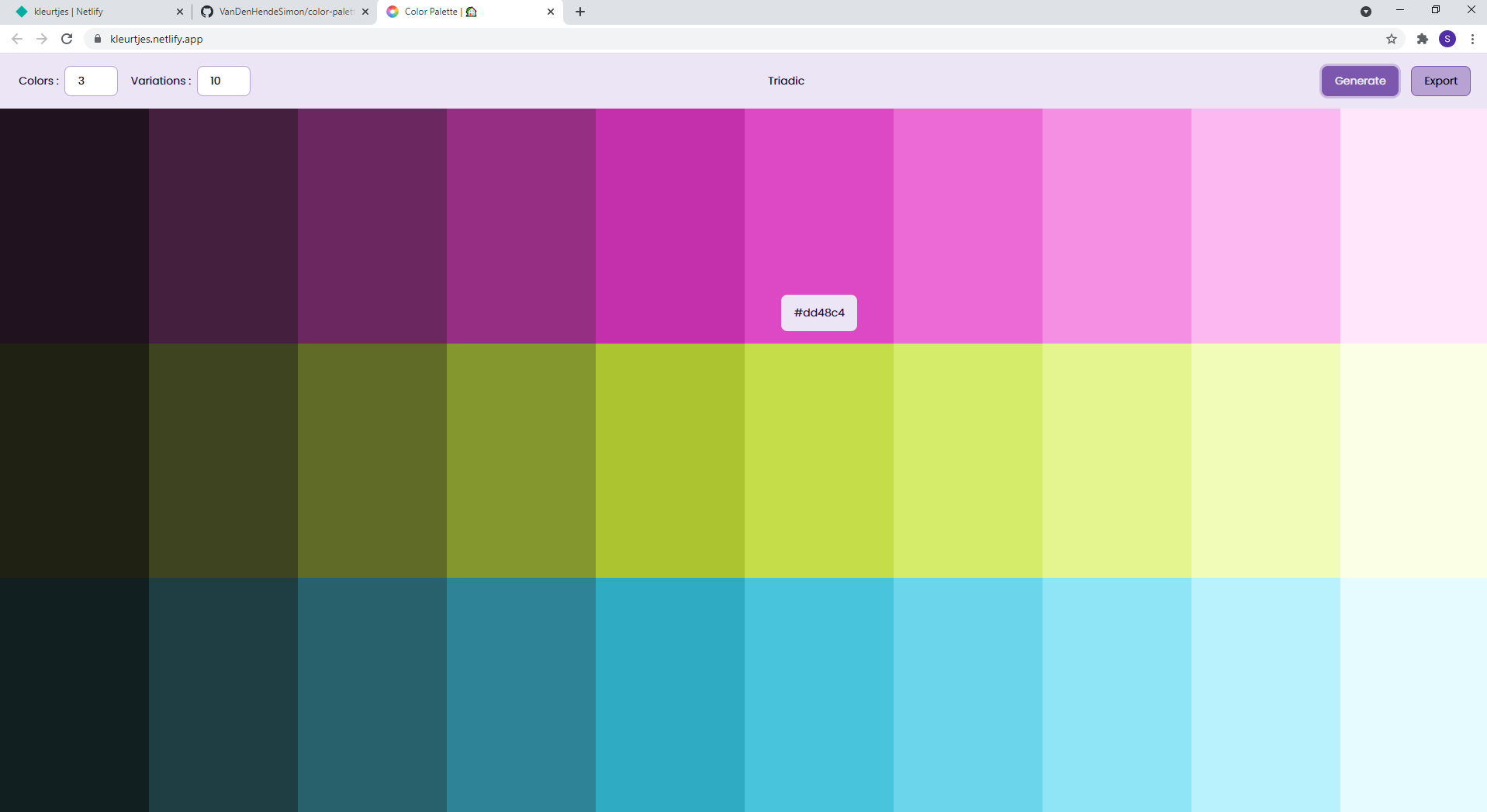This screenshot has width=1487, height=812.
Task: Click the browser back arrow
Action: tap(17, 39)
